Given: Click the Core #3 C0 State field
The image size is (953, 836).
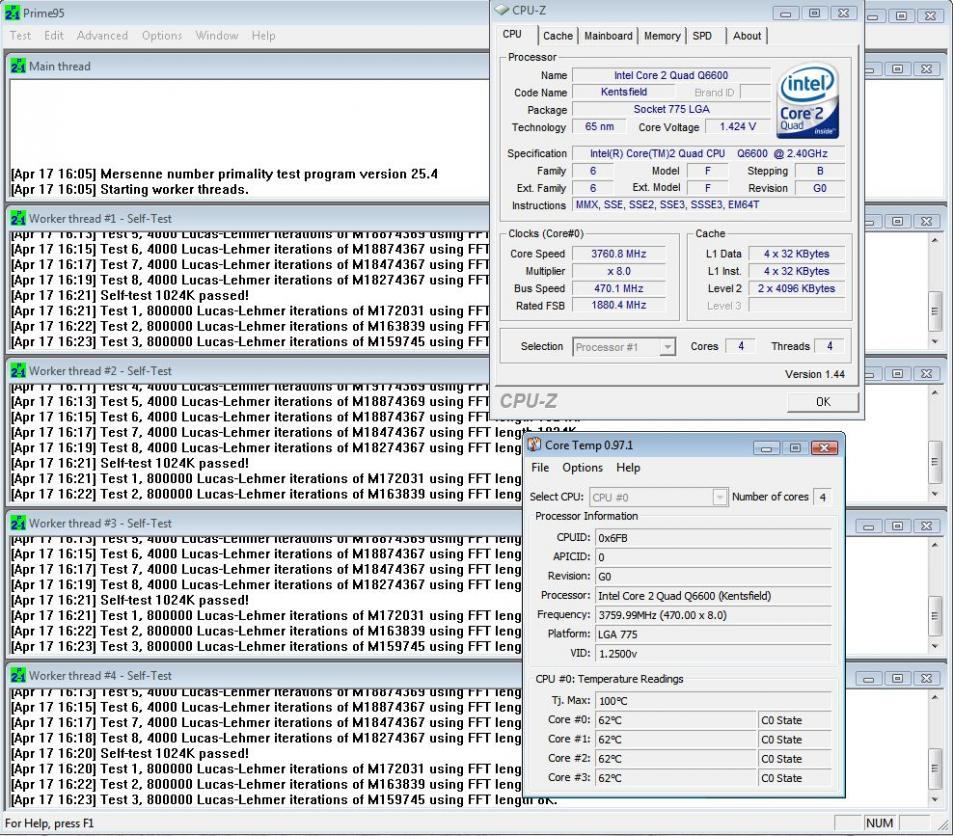Looking at the screenshot, I should point(794,778).
